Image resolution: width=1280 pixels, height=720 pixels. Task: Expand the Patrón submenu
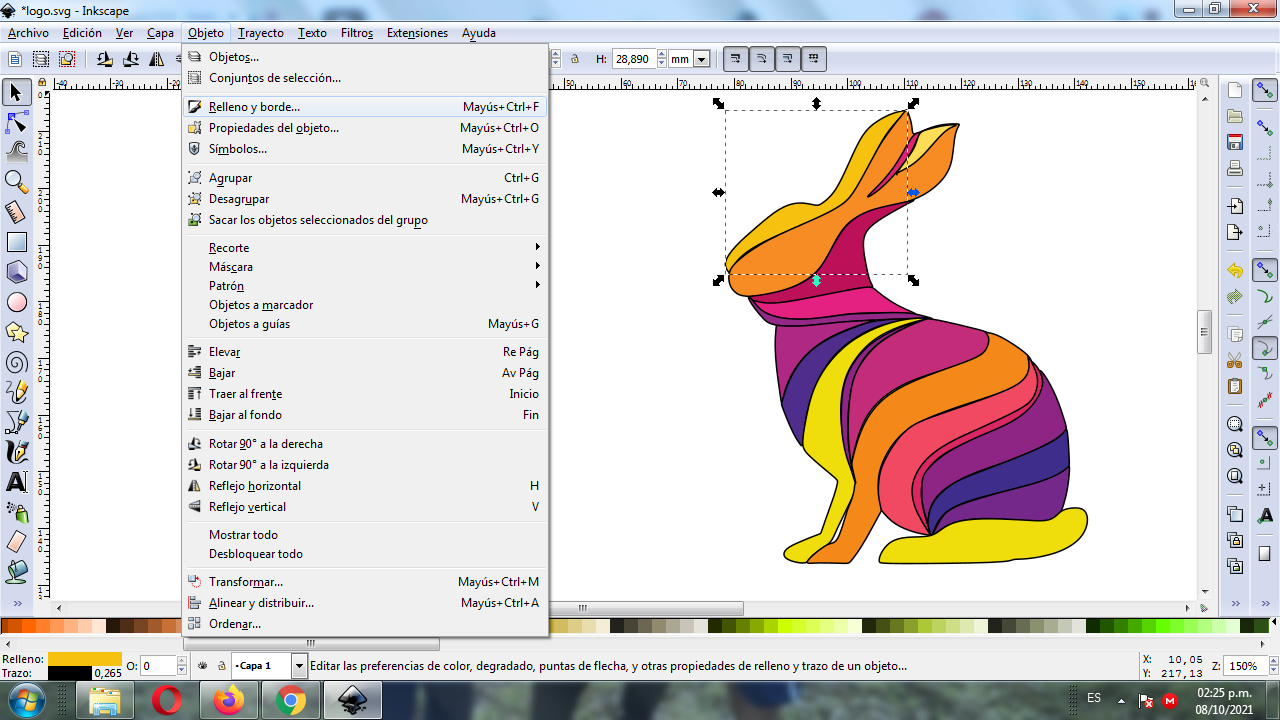click(x=365, y=286)
